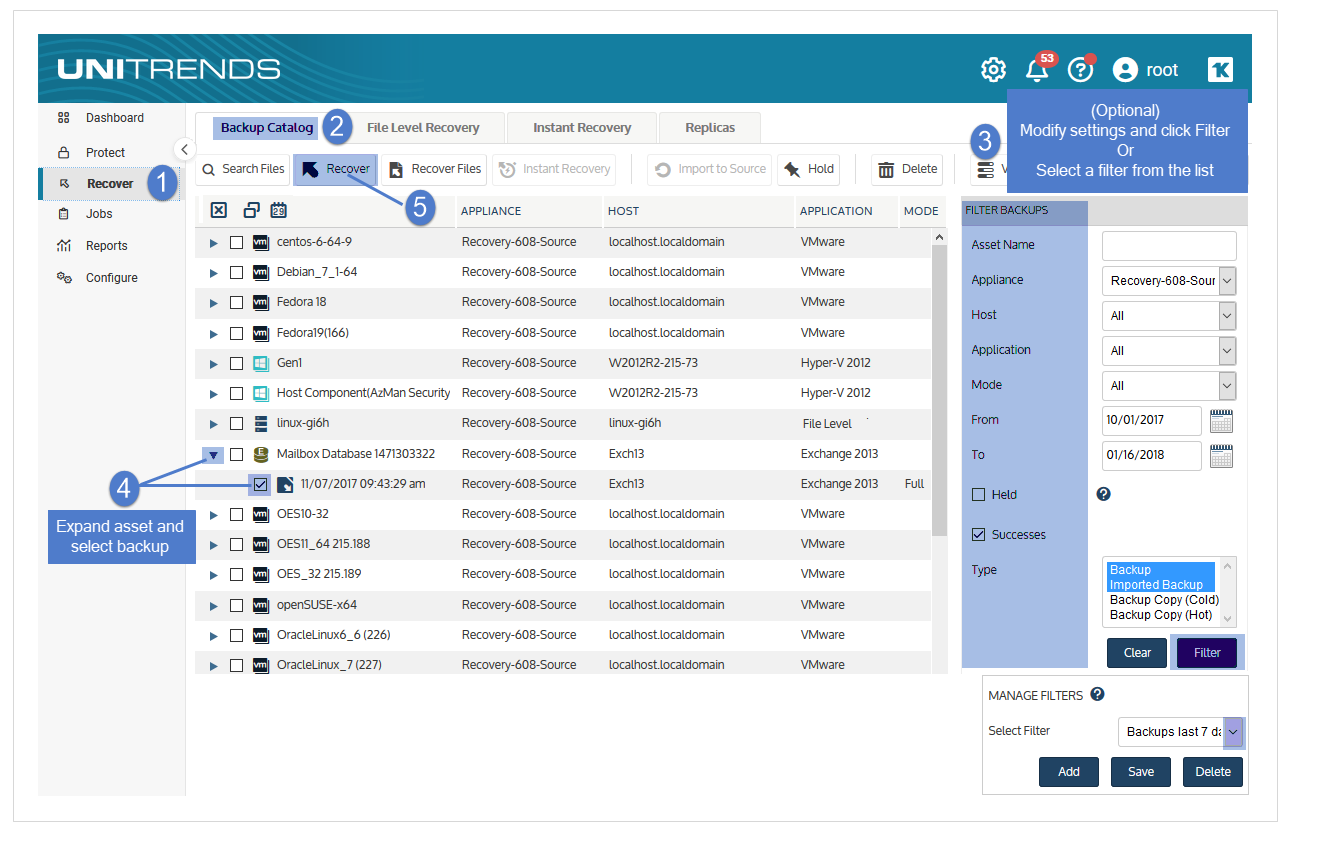Viewport: 1318px width, 854px height.
Task: Check the Mailbox Database 1471303322 box
Action: [236, 454]
